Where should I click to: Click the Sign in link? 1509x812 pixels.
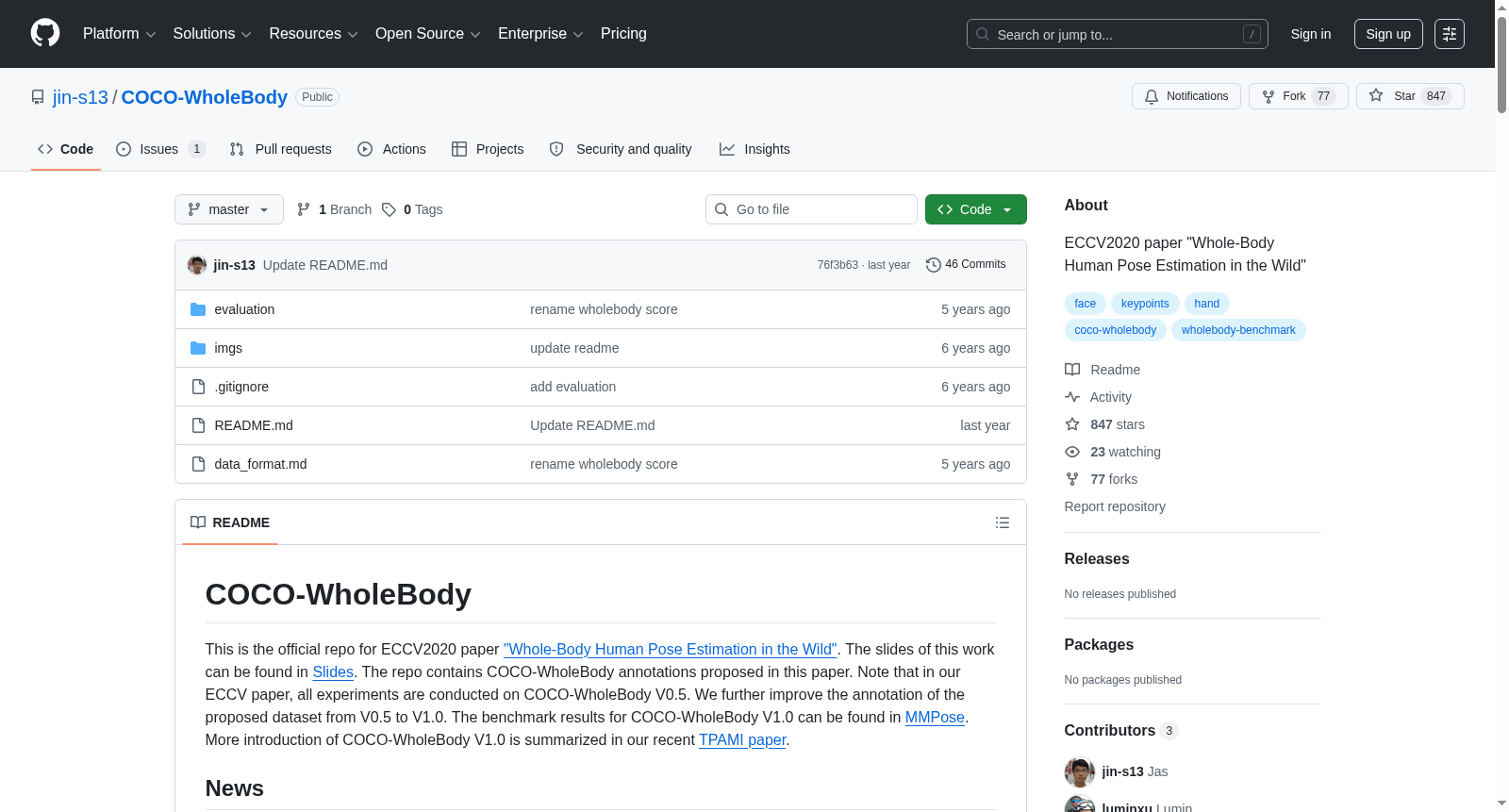pyautogui.click(x=1311, y=34)
